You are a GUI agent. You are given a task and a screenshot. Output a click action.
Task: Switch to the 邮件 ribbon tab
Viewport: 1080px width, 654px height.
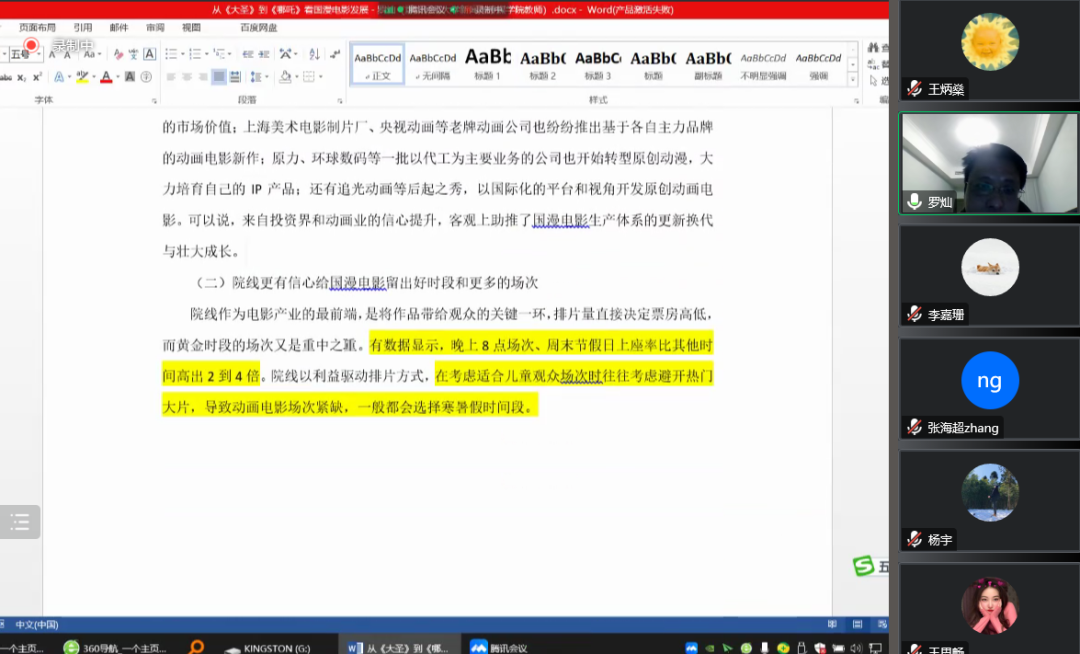click(119, 28)
